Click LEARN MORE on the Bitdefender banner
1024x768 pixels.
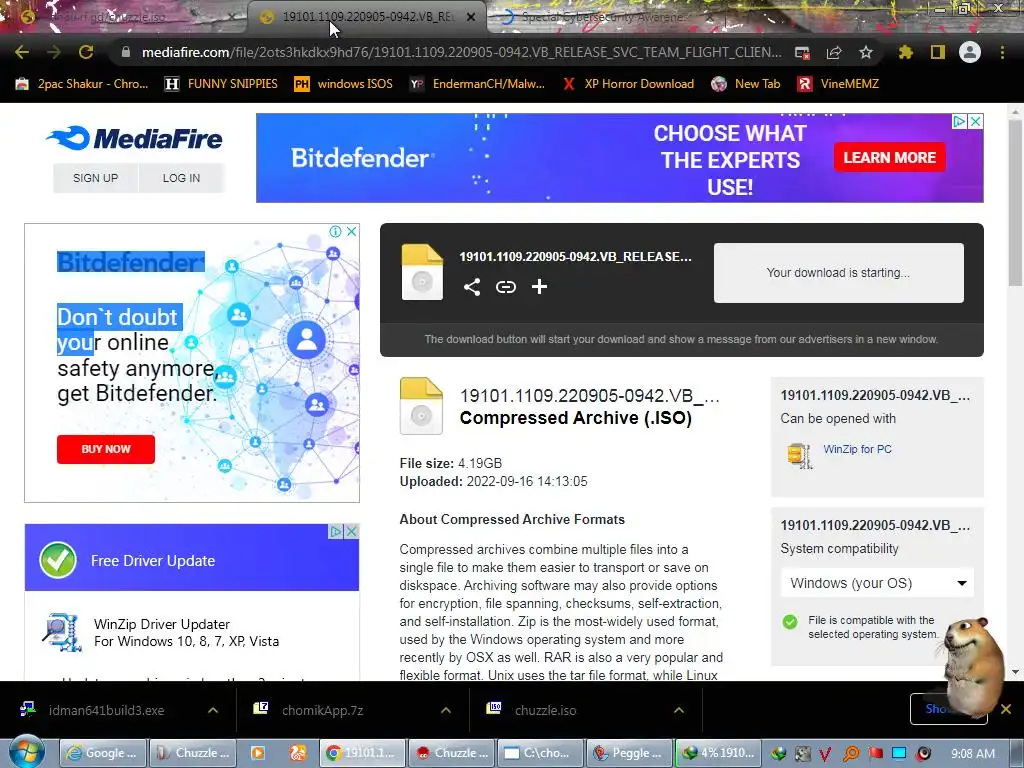(889, 157)
